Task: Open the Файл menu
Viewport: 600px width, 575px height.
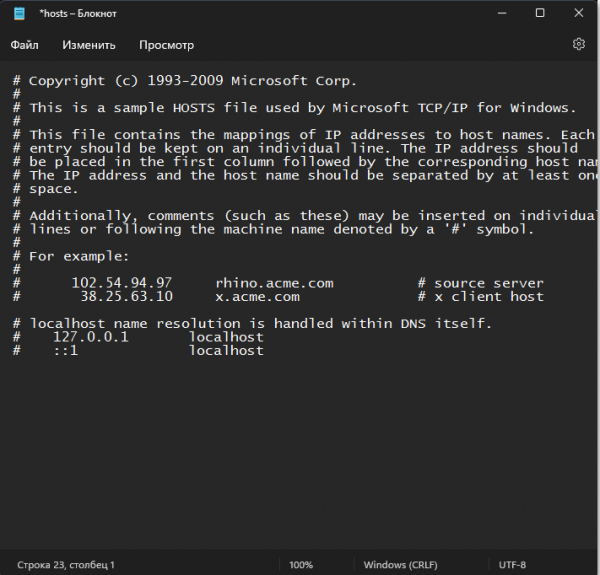Action: pyautogui.click(x=24, y=45)
